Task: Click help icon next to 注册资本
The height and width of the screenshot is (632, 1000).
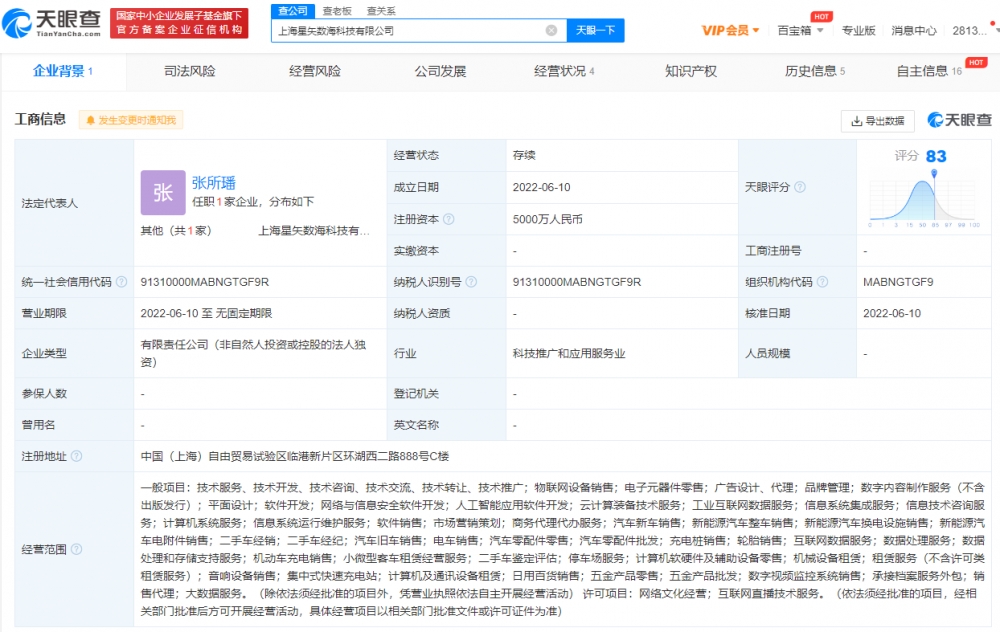Action: pos(449,219)
